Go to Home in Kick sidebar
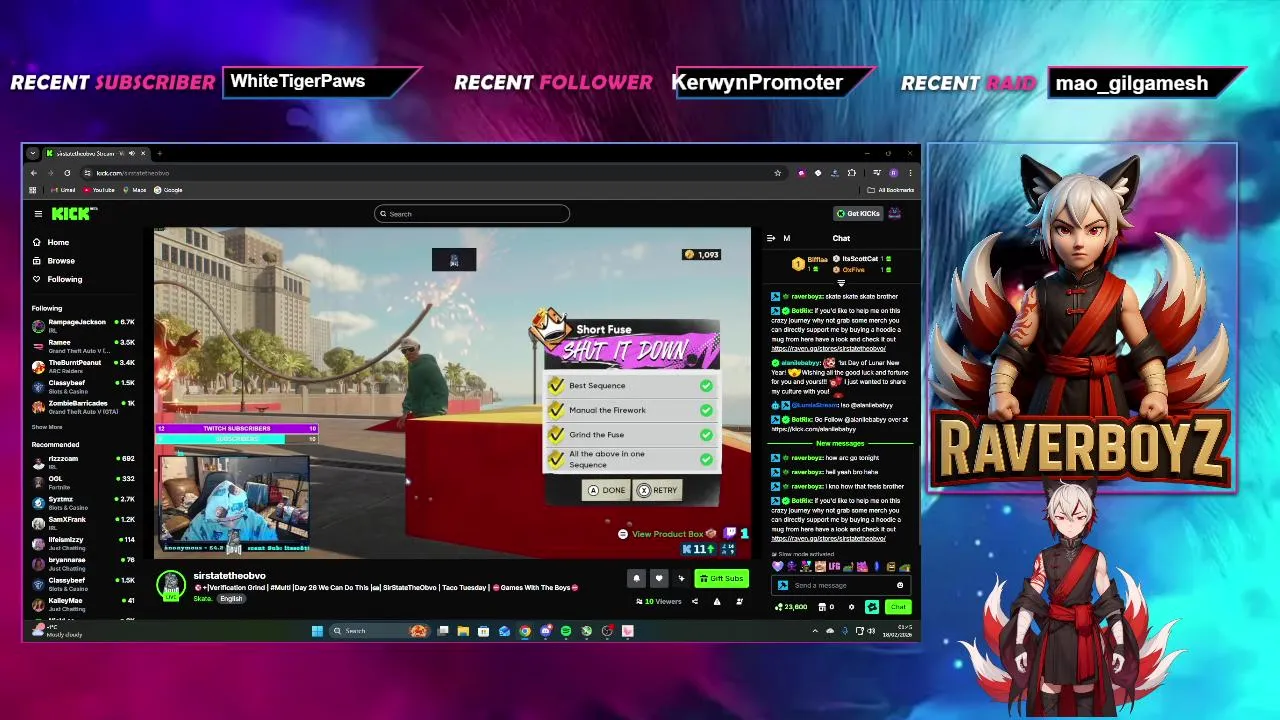The image size is (1280, 720). point(50,242)
